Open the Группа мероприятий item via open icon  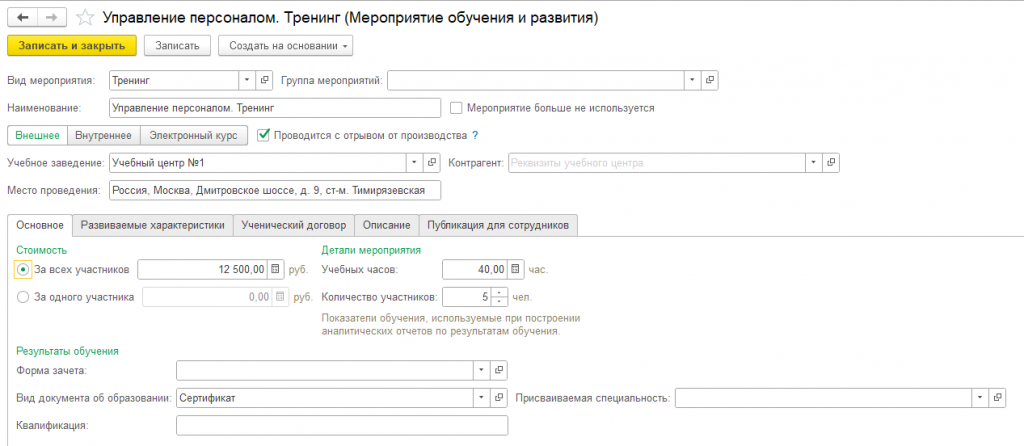[709, 80]
